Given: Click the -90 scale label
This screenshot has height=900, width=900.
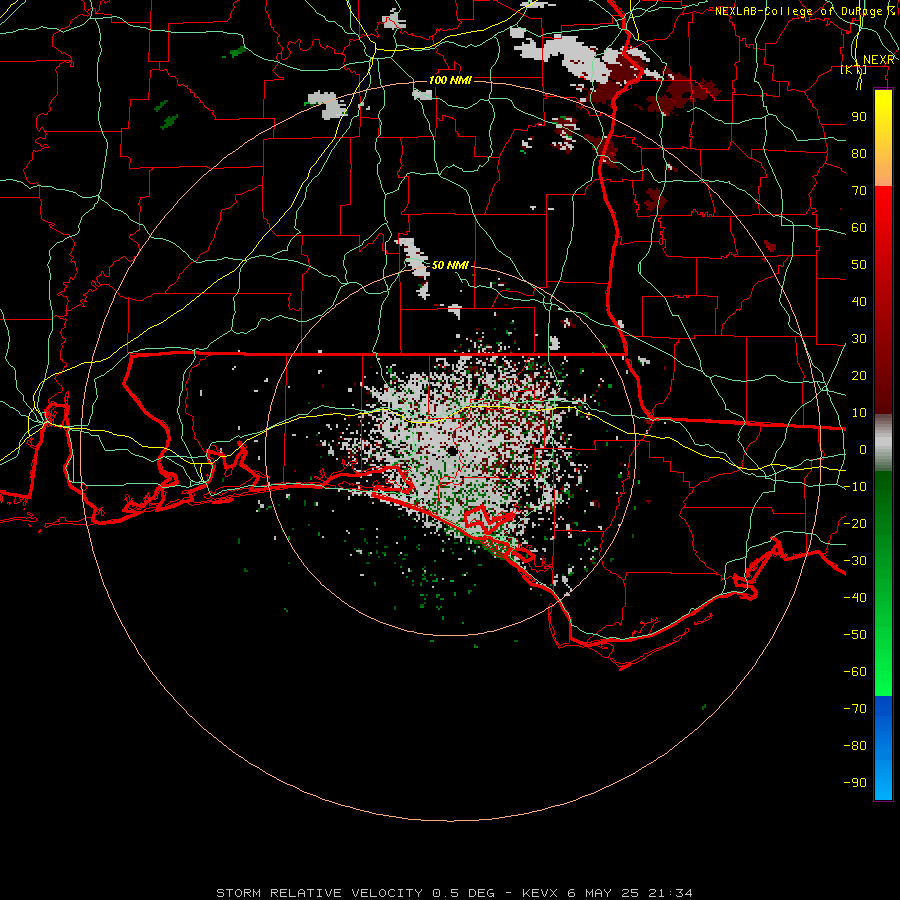Looking at the screenshot, I should click(x=855, y=783).
